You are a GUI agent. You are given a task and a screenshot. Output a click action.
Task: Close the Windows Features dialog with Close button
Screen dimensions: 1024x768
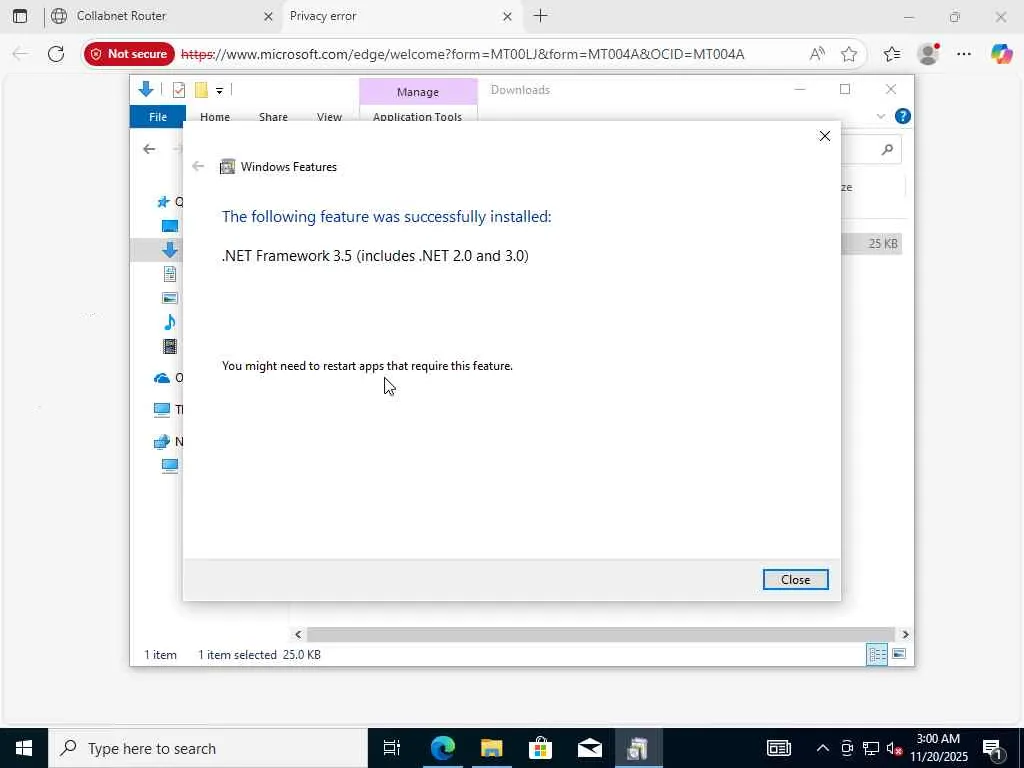click(795, 579)
